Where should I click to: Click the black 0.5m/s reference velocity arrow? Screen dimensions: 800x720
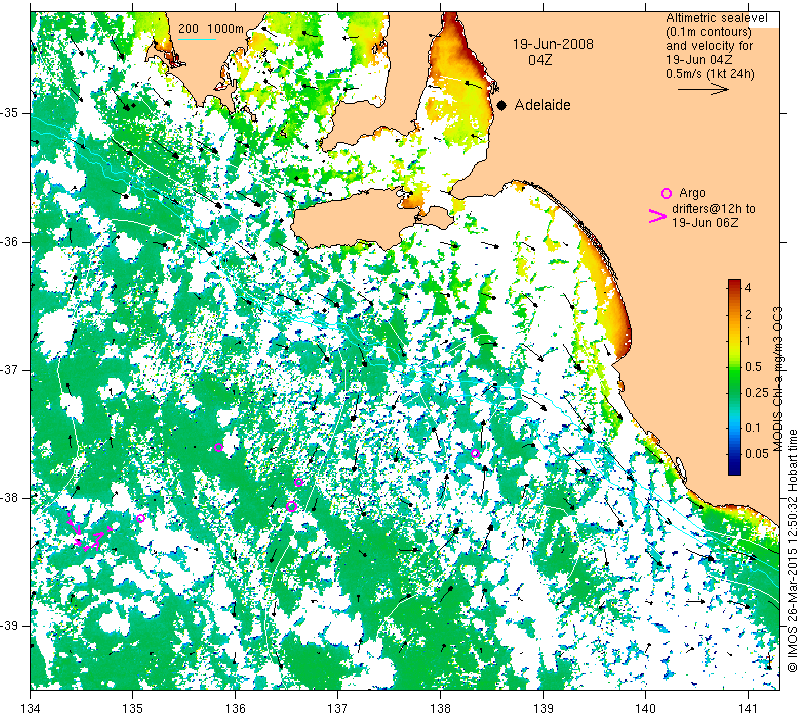point(703,89)
